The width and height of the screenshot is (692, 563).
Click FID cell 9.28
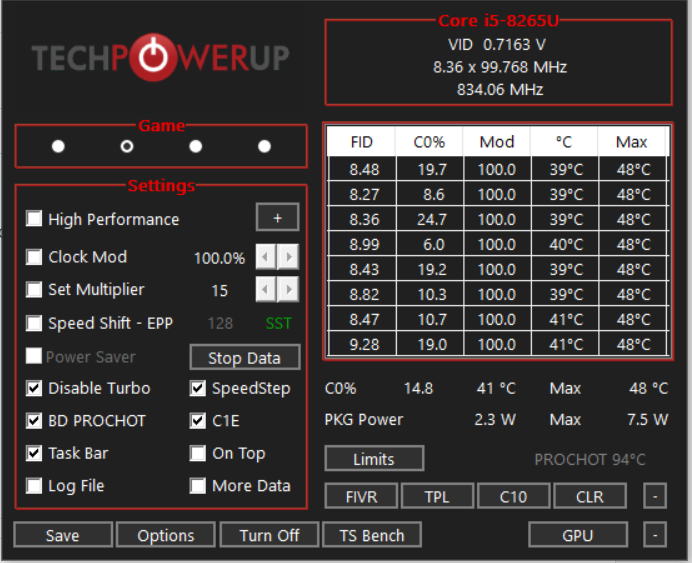coord(364,344)
